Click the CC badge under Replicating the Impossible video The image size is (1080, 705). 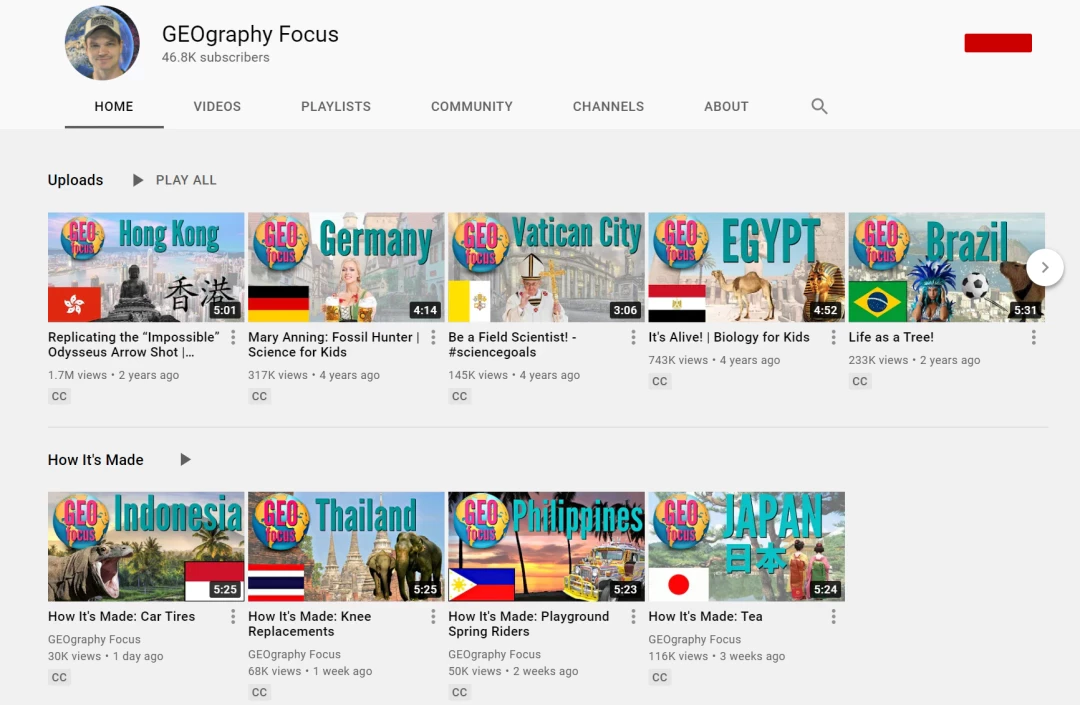coord(59,396)
